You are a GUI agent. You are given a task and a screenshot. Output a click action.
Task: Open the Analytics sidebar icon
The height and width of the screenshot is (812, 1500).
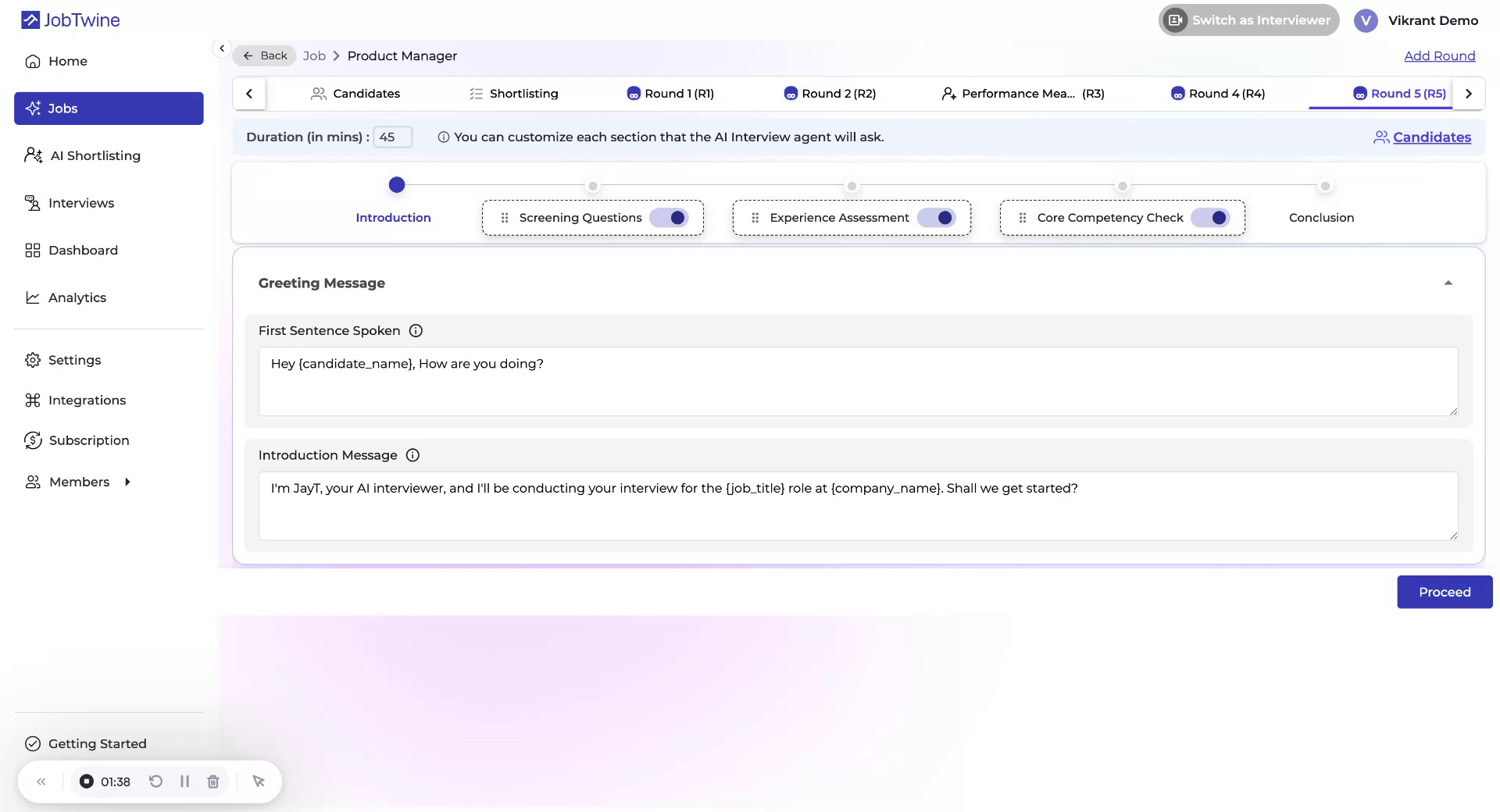(x=33, y=297)
